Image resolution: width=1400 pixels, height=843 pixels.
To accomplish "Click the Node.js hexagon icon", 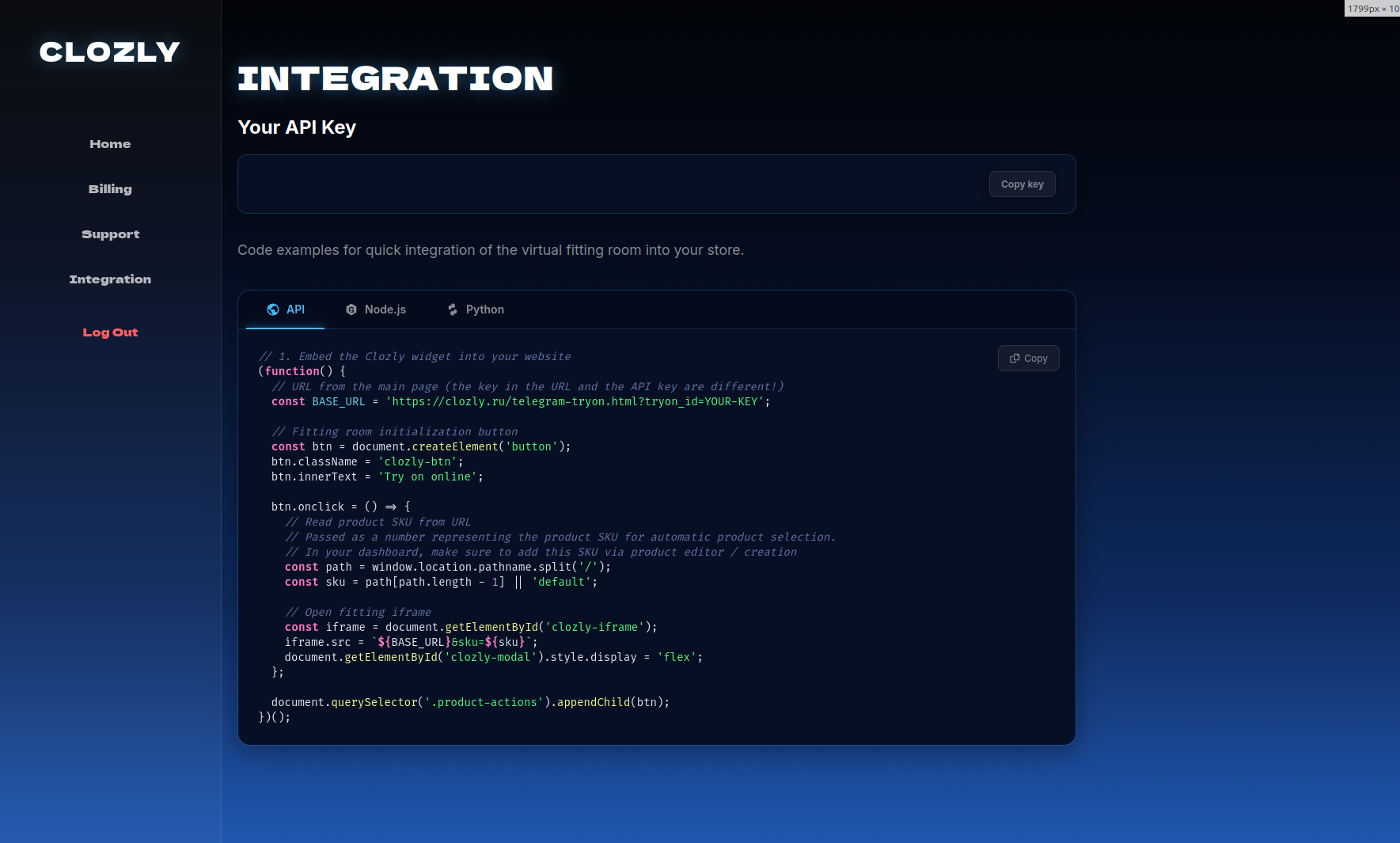I will pos(351,309).
